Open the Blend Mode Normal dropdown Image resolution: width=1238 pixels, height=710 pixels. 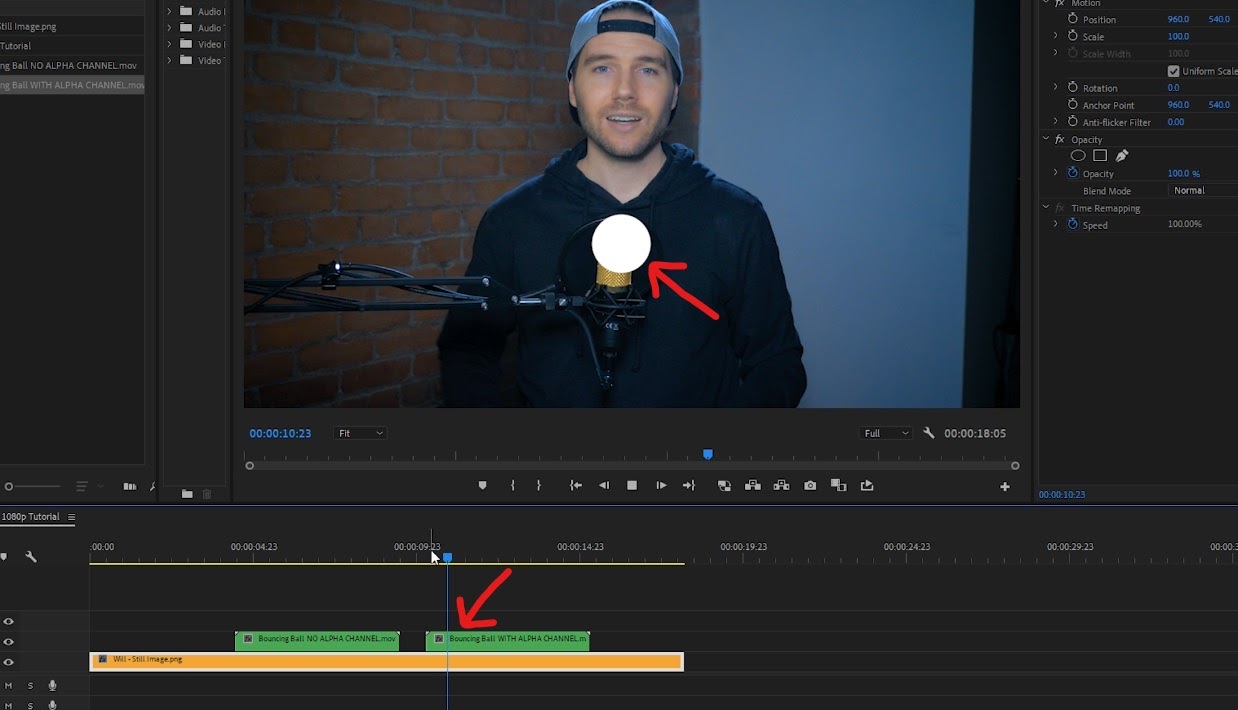(1203, 190)
